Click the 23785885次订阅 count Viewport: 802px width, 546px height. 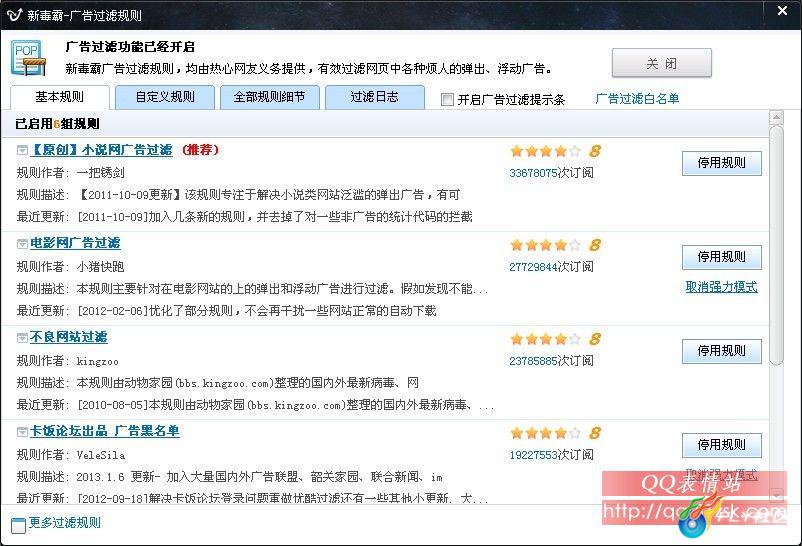point(551,361)
